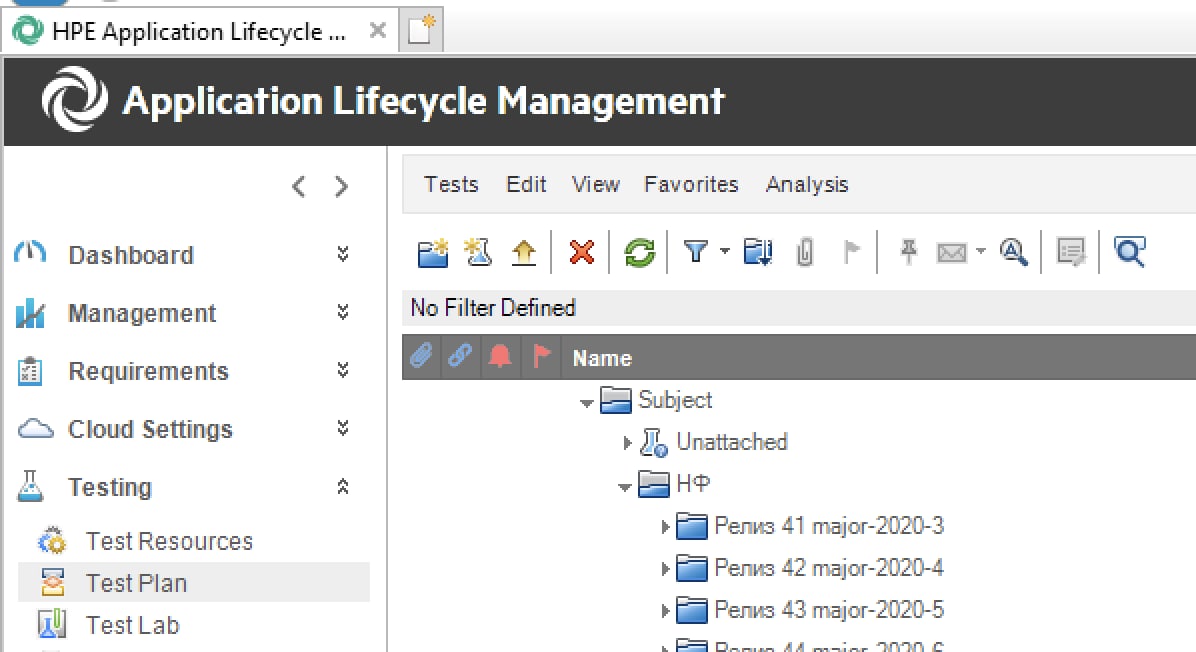Click the red flag column header
The height and width of the screenshot is (652, 1196).
542,356
